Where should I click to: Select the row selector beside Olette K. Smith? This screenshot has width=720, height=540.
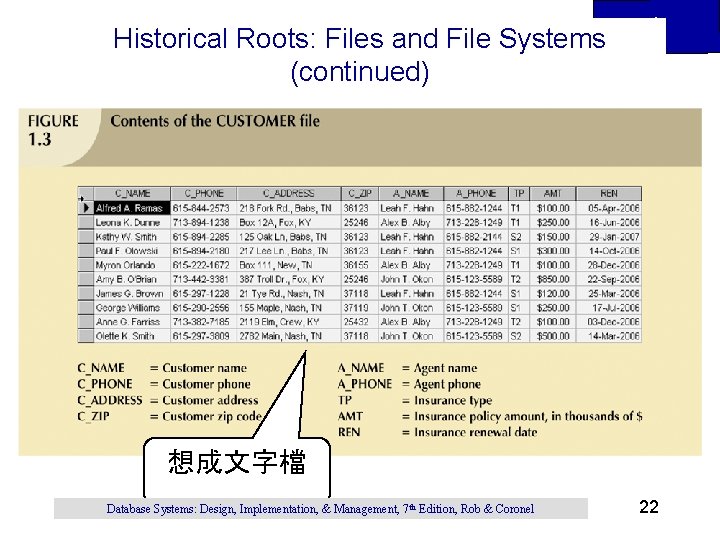coord(86,336)
